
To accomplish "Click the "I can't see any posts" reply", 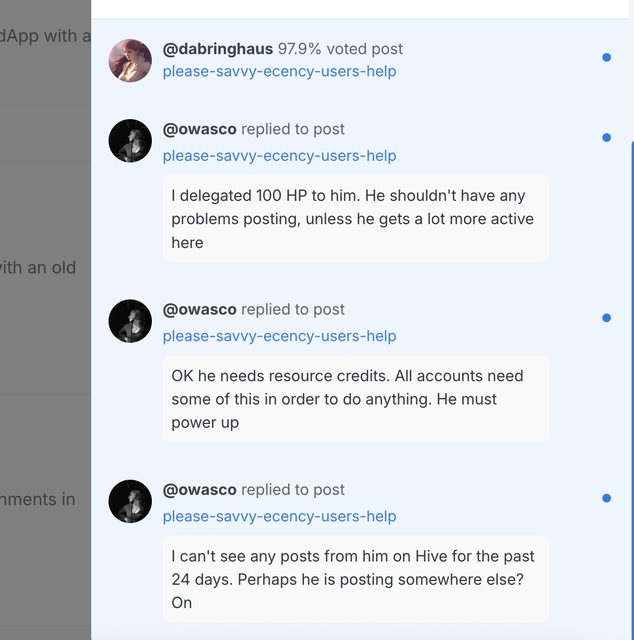I will pyautogui.click(x=355, y=579).
